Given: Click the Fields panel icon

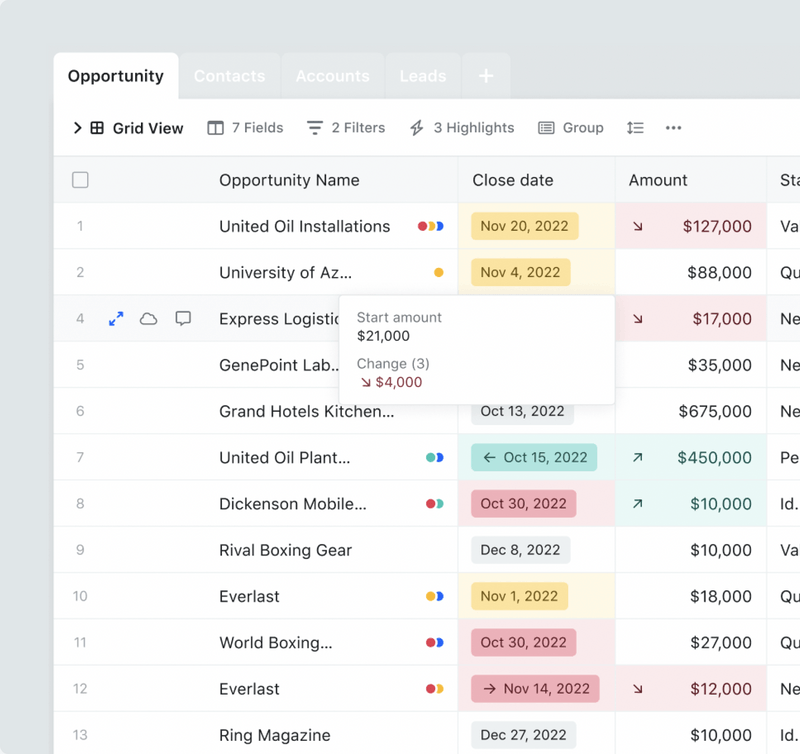Looking at the screenshot, I should pos(214,127).
